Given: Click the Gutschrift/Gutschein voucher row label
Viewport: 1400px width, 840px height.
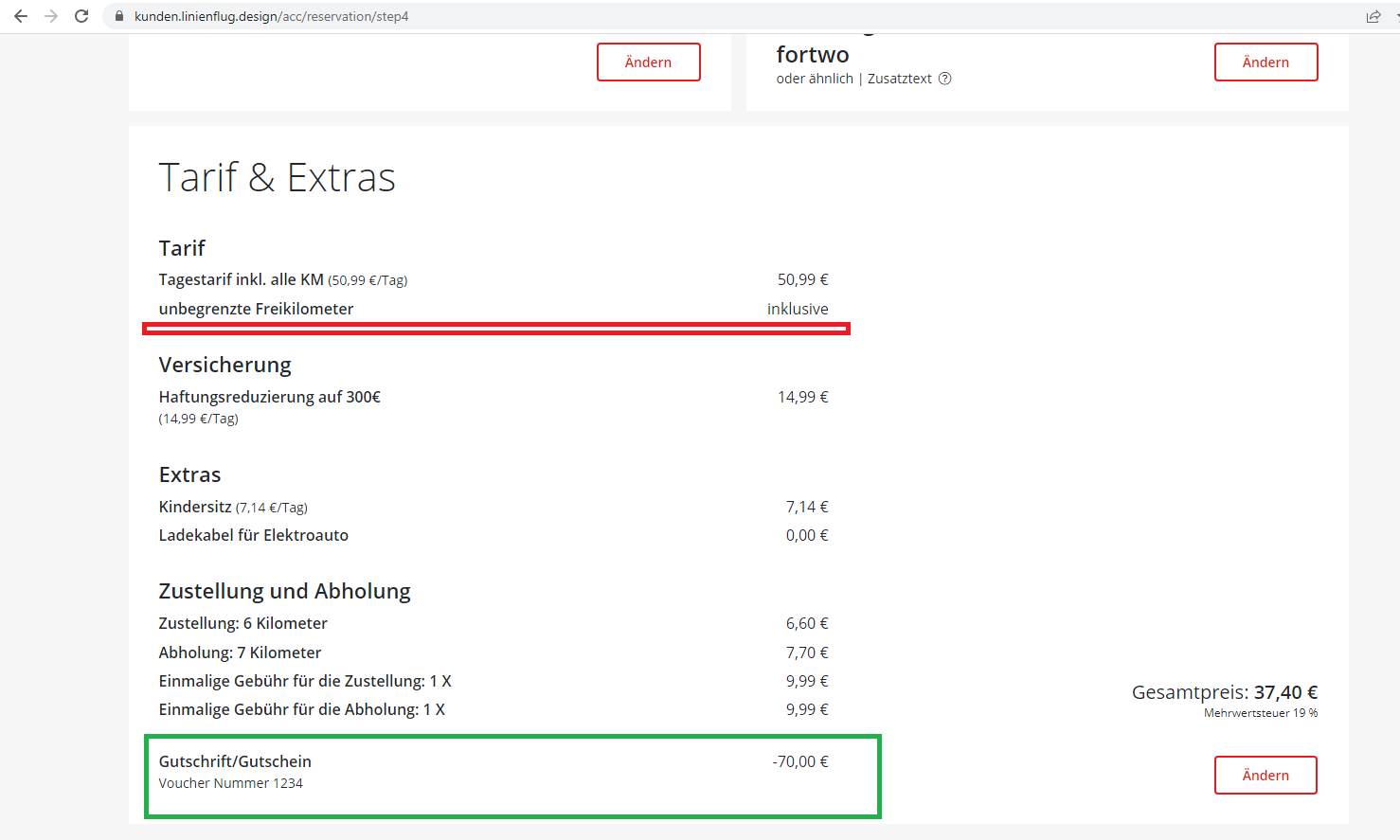Looking at the screenshot, I should click(x=235, y=761).
